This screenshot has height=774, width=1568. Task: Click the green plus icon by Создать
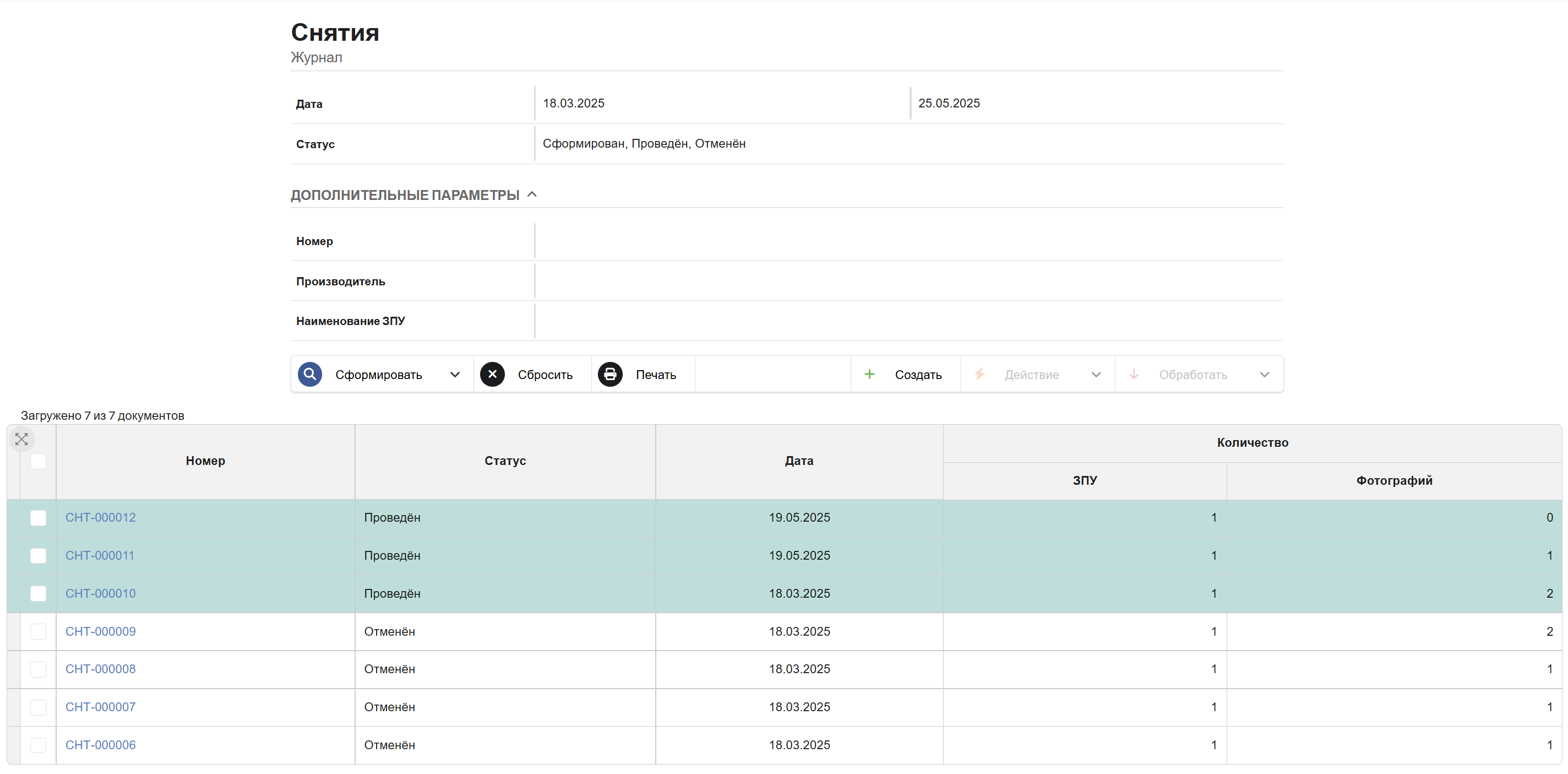[x=869, y=374]
